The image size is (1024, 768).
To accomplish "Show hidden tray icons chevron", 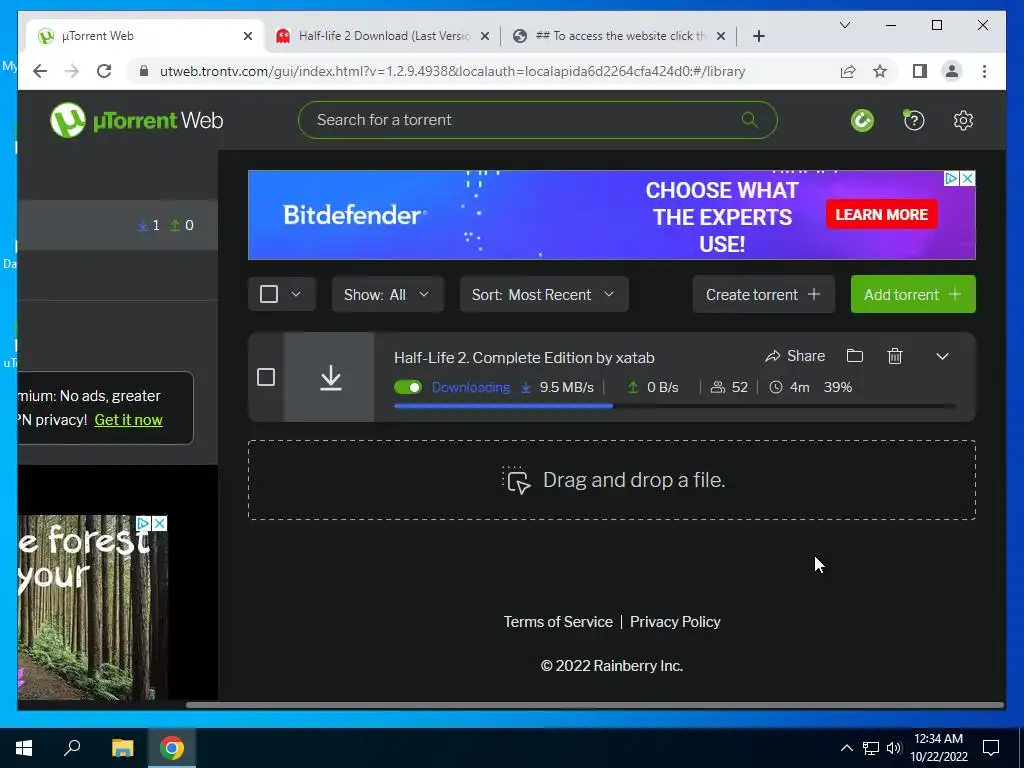I will coord(846,748).
